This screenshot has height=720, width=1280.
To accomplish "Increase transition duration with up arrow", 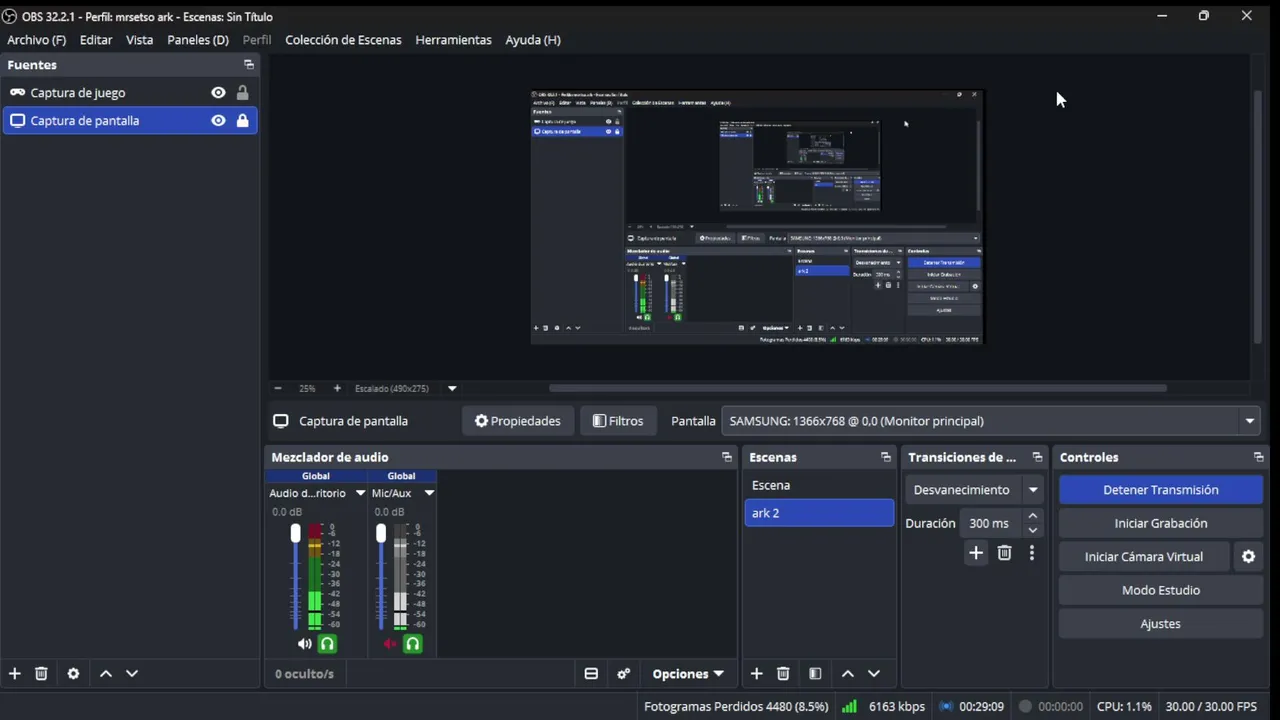I will 1033,517.
